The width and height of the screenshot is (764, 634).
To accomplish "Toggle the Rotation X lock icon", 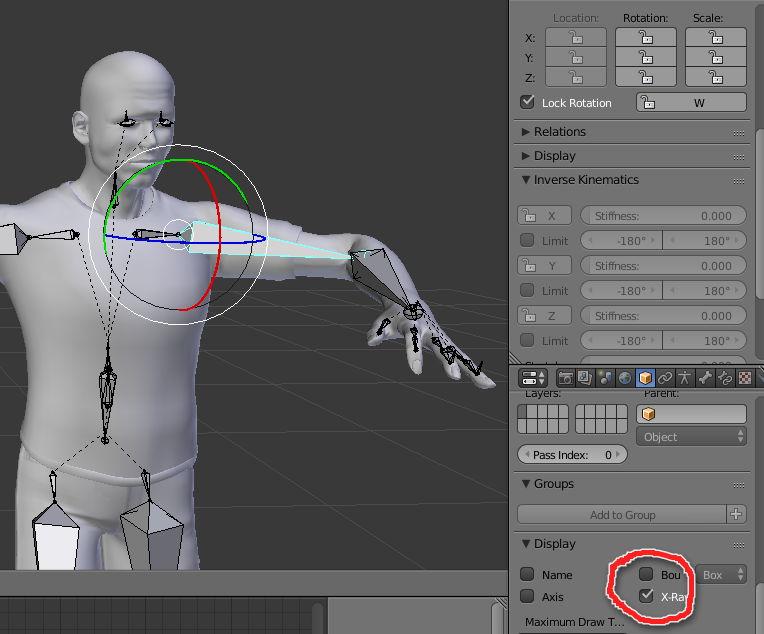I will pos(645,37).
